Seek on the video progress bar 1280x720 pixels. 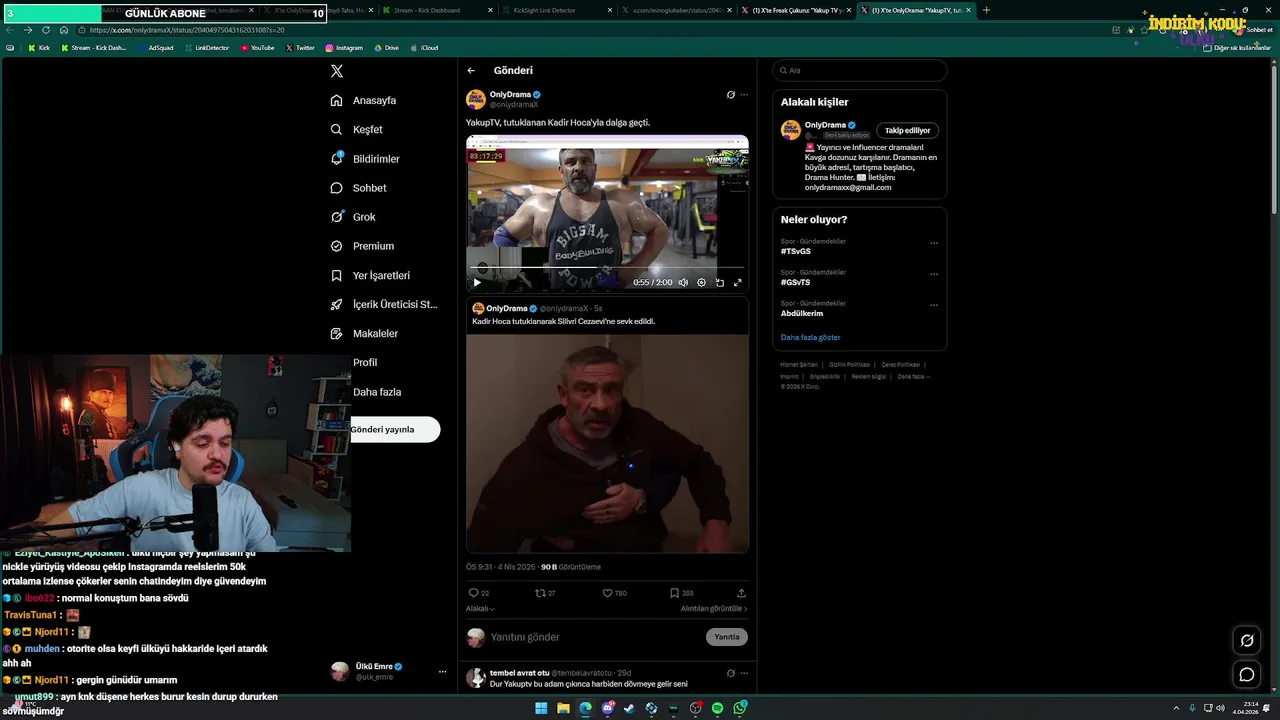[x=607, y=268]
